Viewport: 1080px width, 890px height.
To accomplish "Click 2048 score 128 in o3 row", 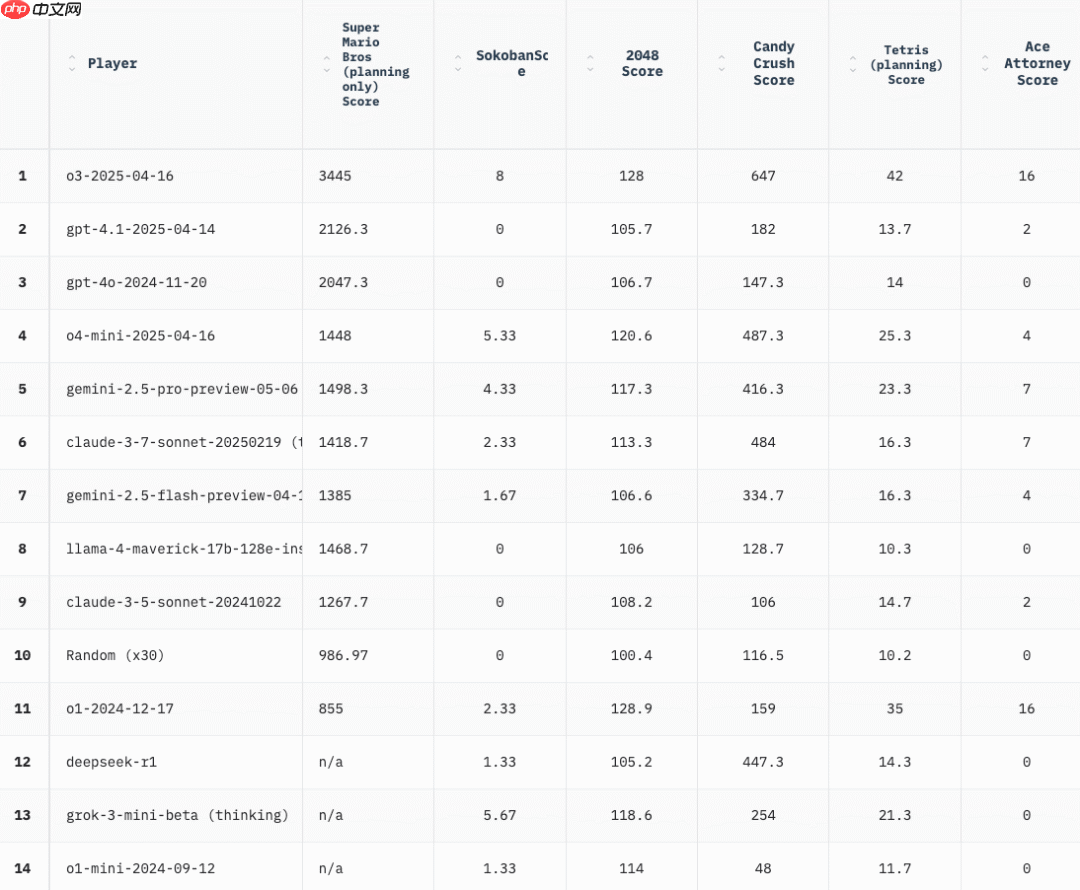I will pyautogui.click(x=631, y=176).
